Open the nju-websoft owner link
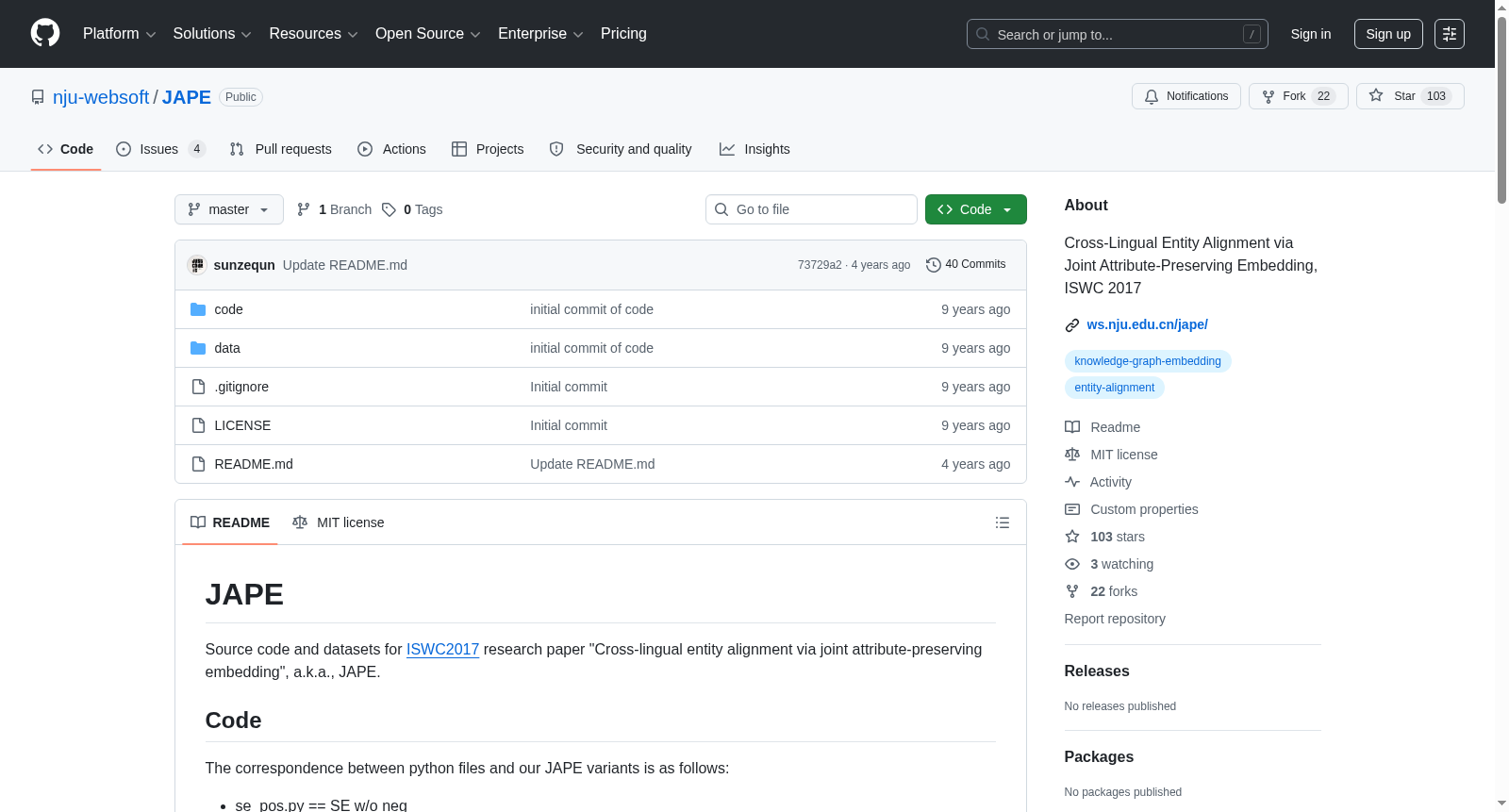Image resolution: width=1509 pixels, height=812 pixels. point(101,97)
